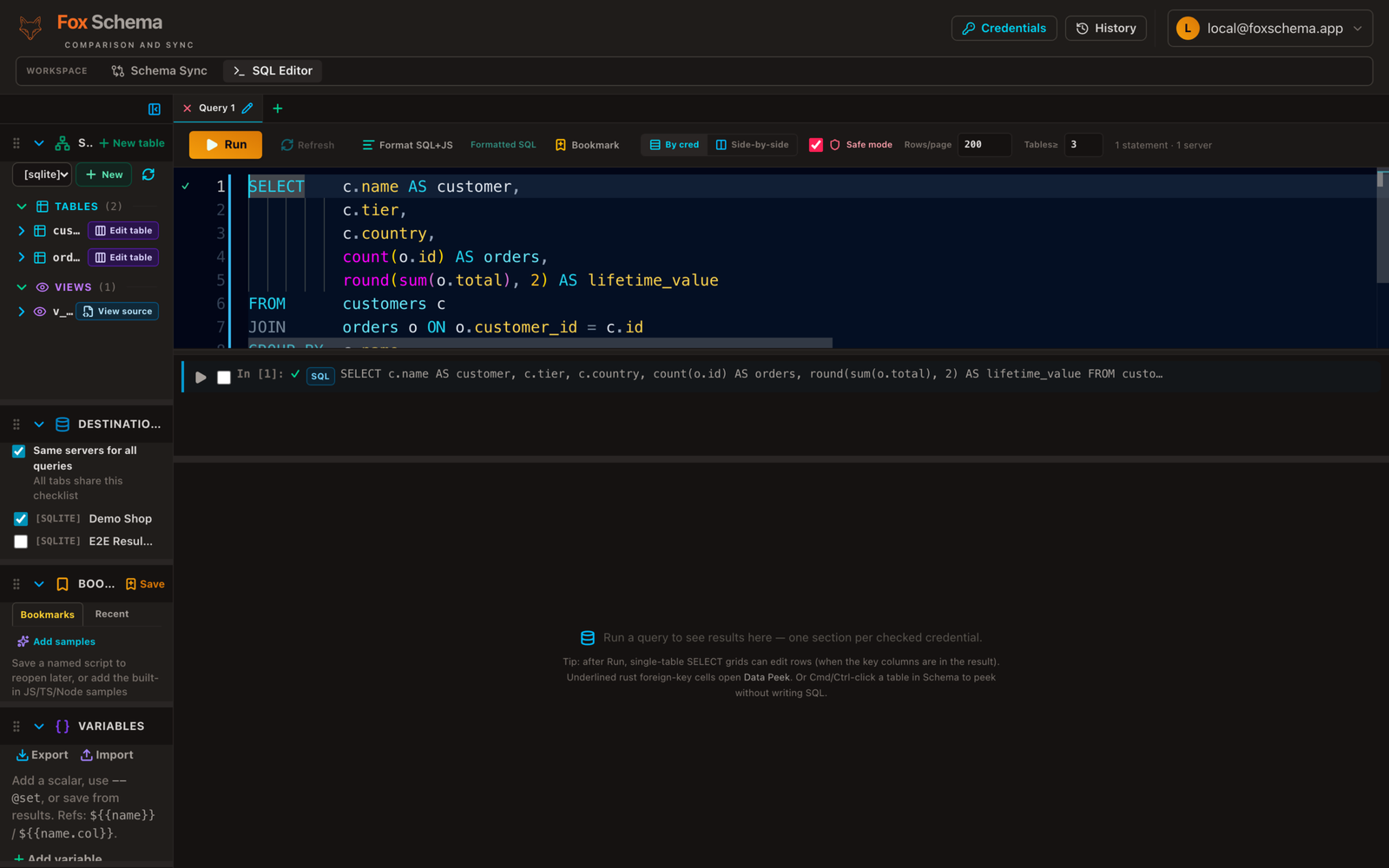Click the Bookmarks section bookmark icon
Image resolution: width=1389 pixels, height=868 pixels.
(x=63, y=584)
